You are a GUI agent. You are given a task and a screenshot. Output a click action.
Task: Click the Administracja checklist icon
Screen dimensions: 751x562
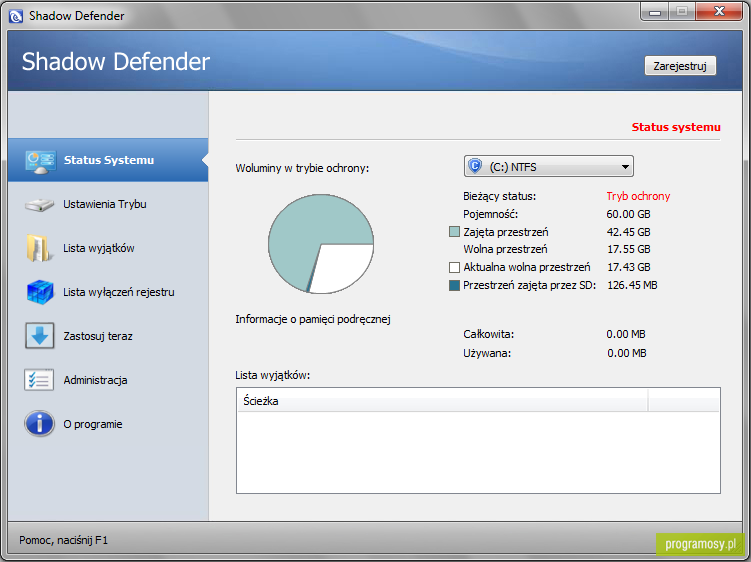click(x=39, y=379)
